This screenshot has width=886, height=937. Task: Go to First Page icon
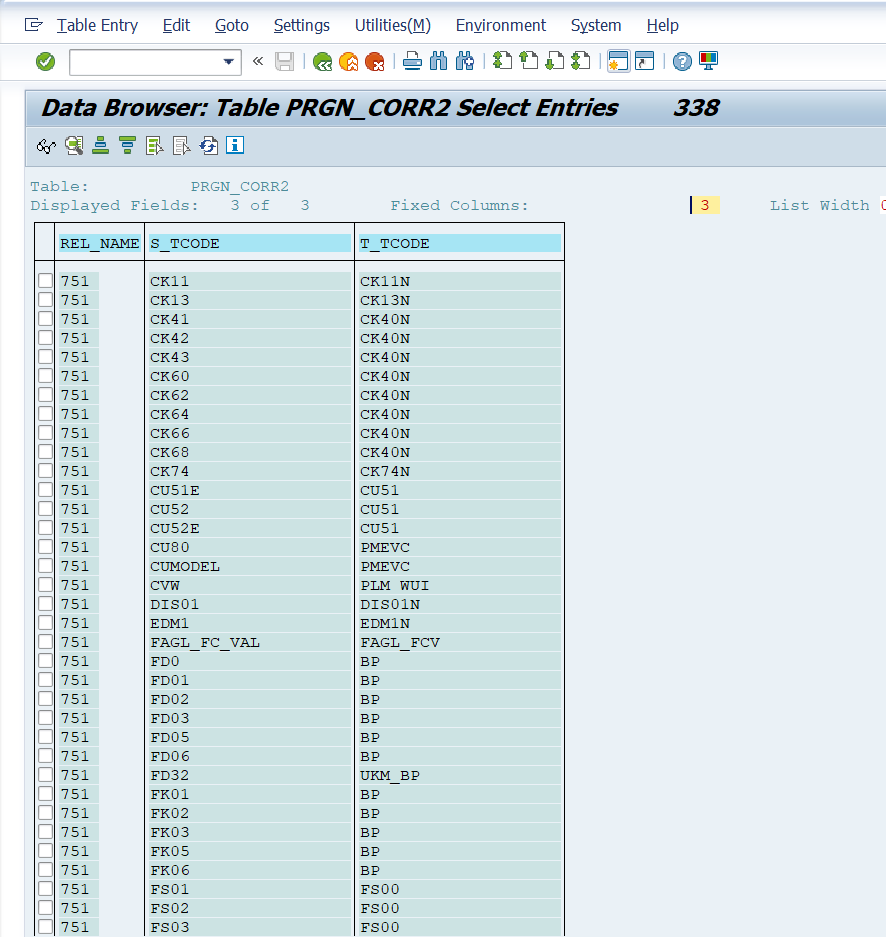[x=502, y=61]
